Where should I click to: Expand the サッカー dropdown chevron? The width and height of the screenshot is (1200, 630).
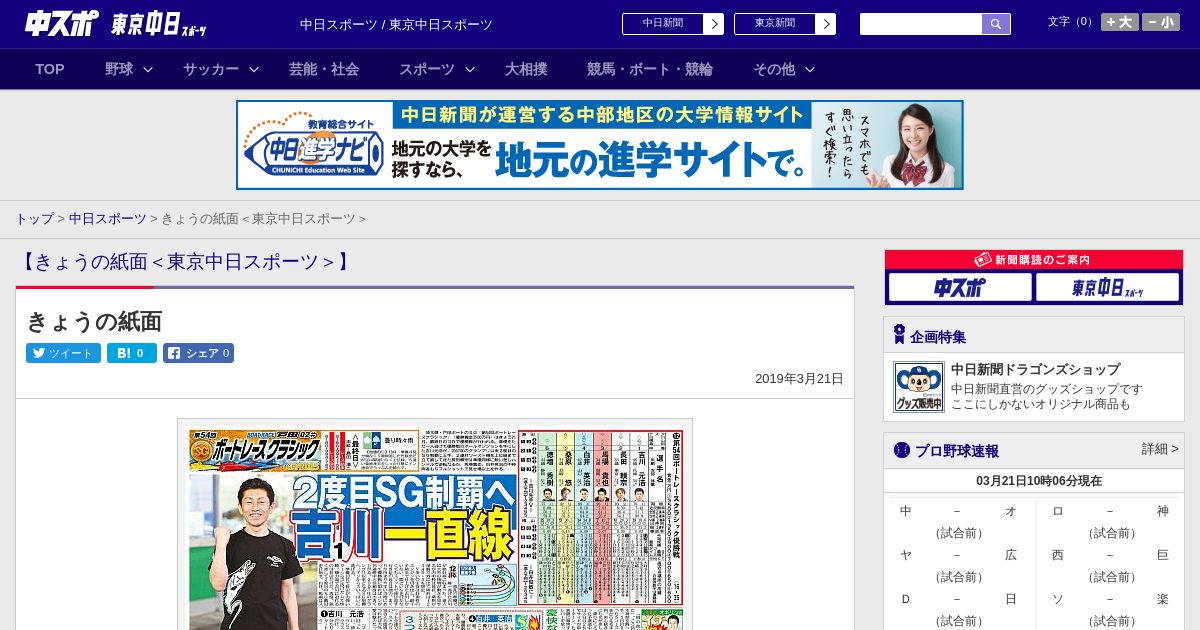point(254,69)
